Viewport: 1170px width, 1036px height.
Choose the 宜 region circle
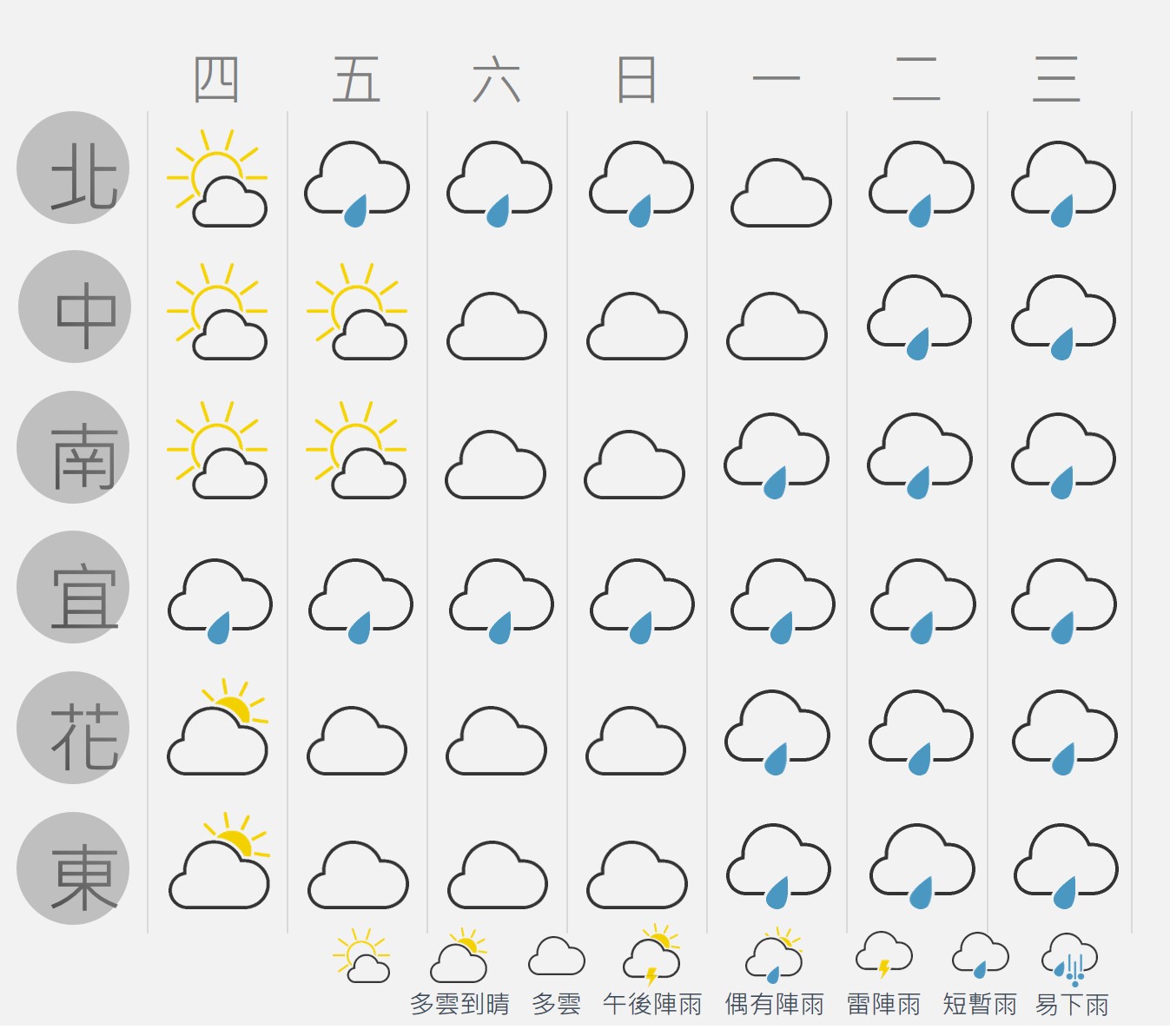coord(73,587)
